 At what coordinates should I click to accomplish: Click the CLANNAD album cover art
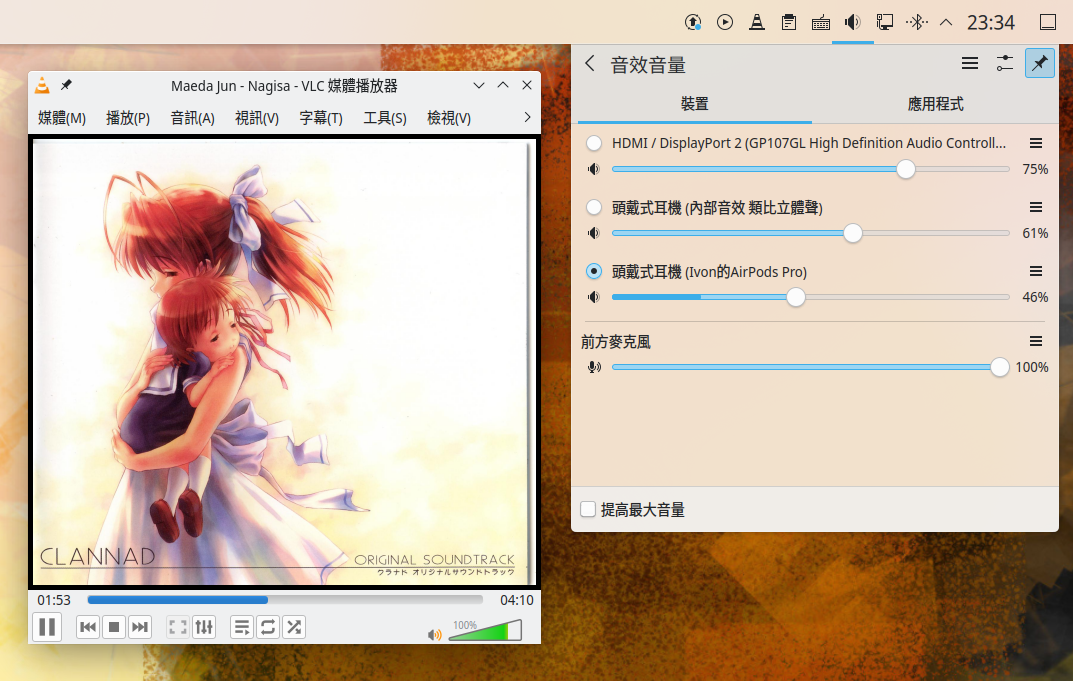point(284,361)
